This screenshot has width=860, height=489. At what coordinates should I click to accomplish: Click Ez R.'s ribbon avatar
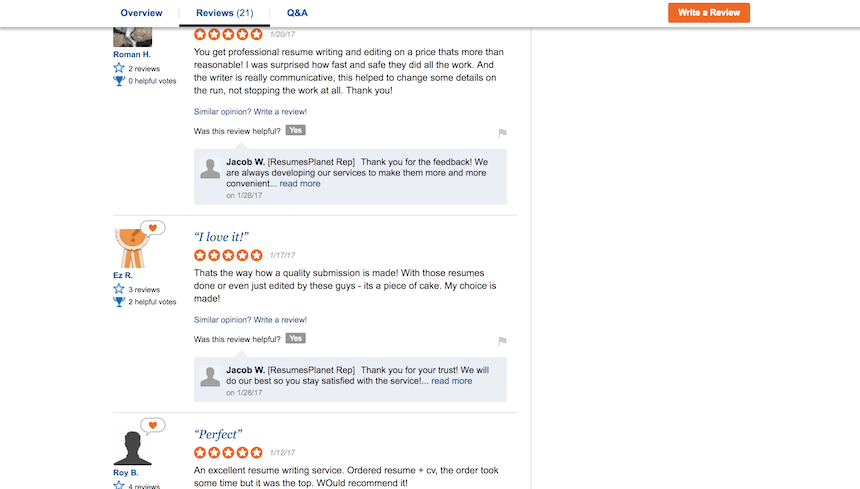pos(129,249)
